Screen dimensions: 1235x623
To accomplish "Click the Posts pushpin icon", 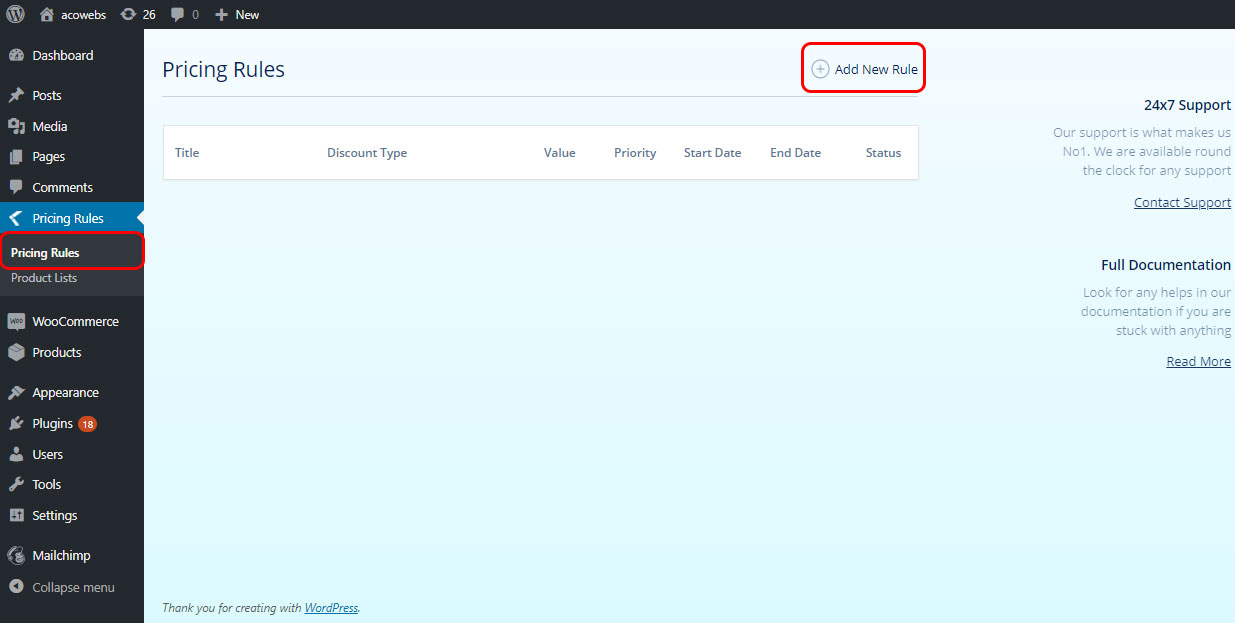I will 16,96.
